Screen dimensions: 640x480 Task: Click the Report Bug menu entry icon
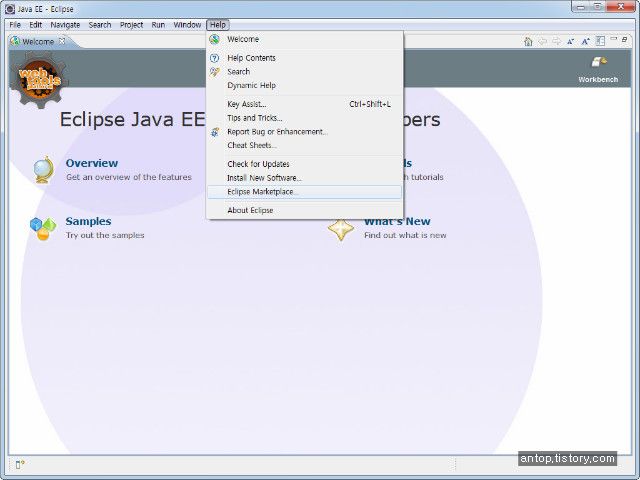pos(214,132)
